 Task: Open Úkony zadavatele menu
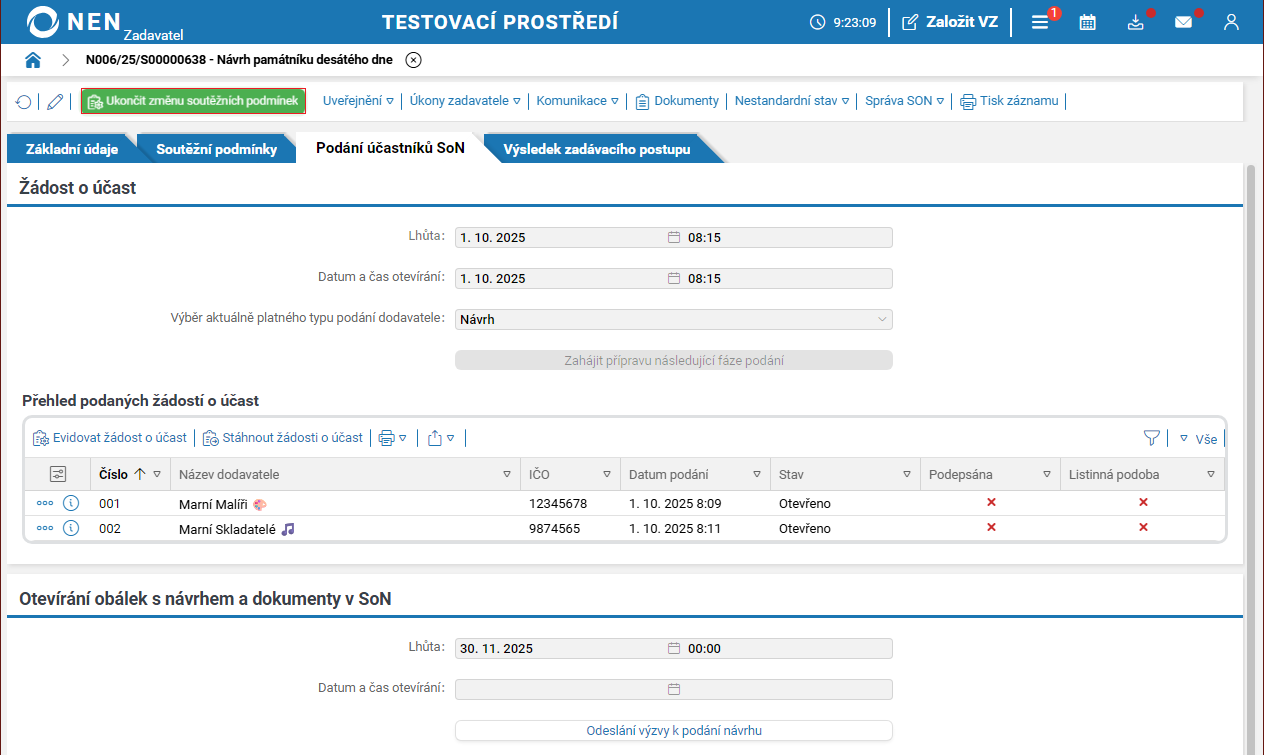(x=465, y=101)
